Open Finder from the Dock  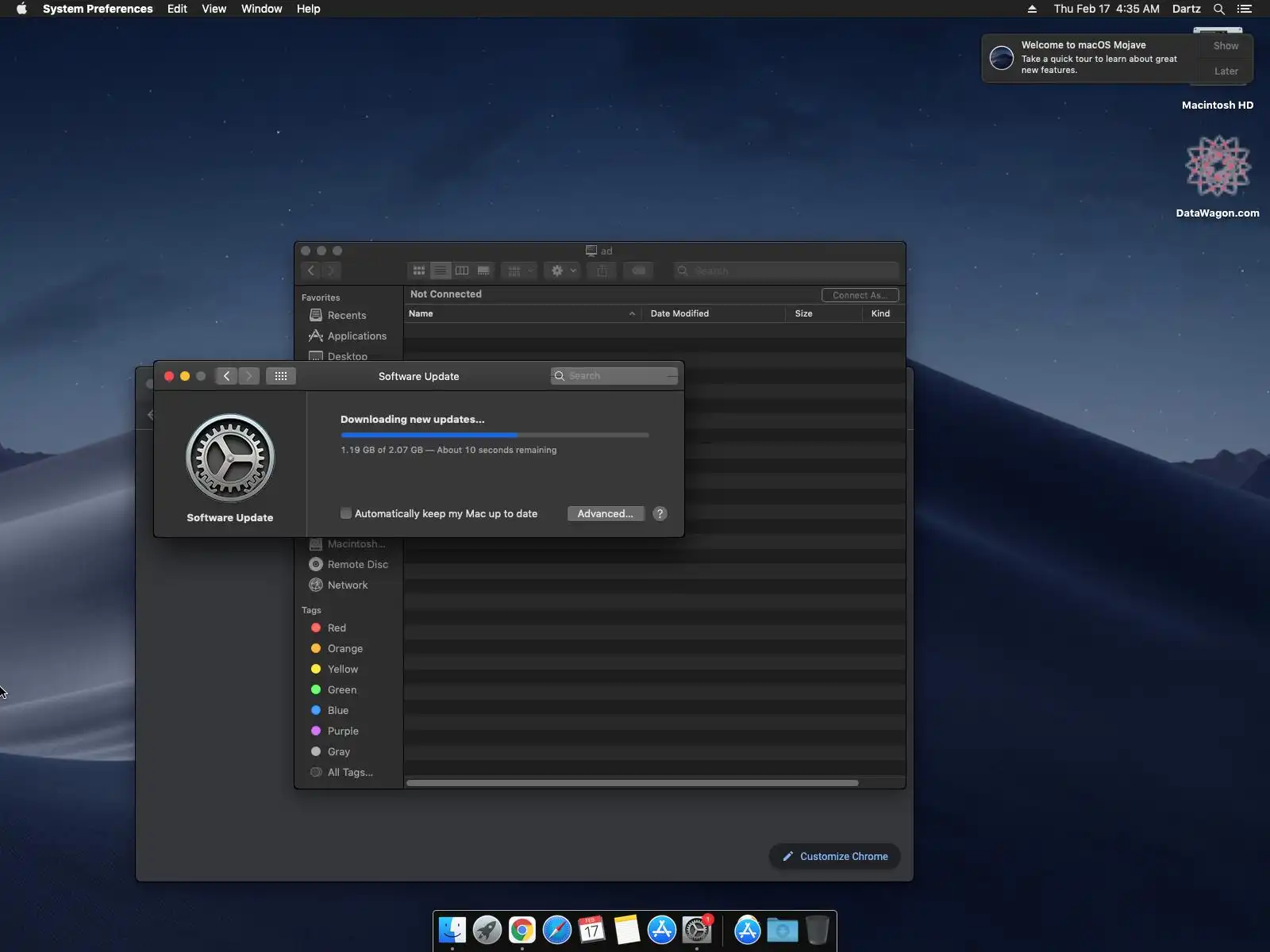point(452,930)
